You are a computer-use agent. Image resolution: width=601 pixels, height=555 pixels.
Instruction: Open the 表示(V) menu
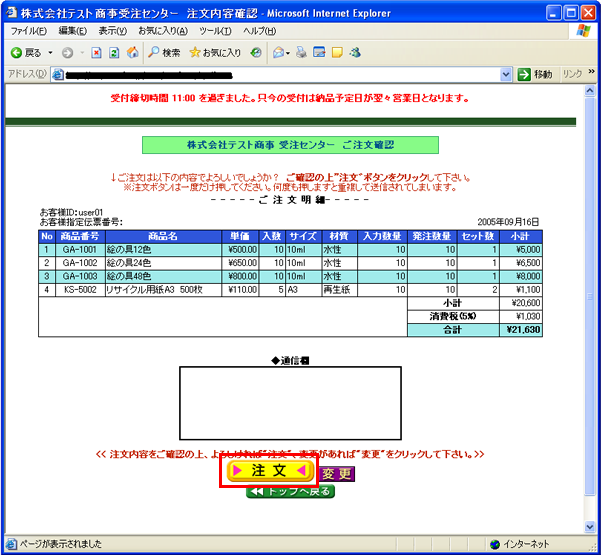tap(113, 31)
